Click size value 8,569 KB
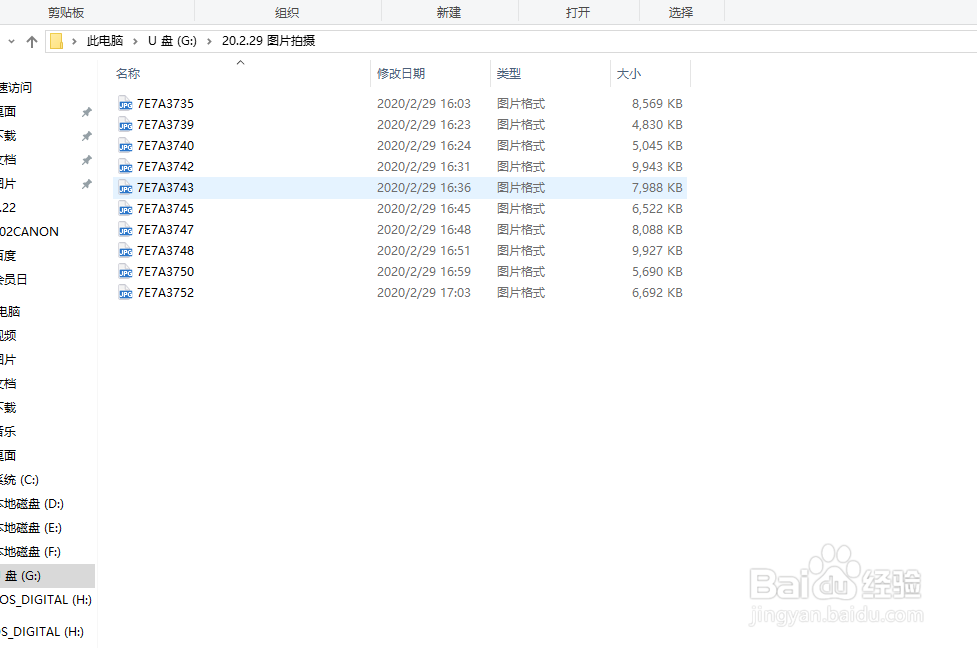The width and height of the screenshot is (977, 648). point(657,103)
